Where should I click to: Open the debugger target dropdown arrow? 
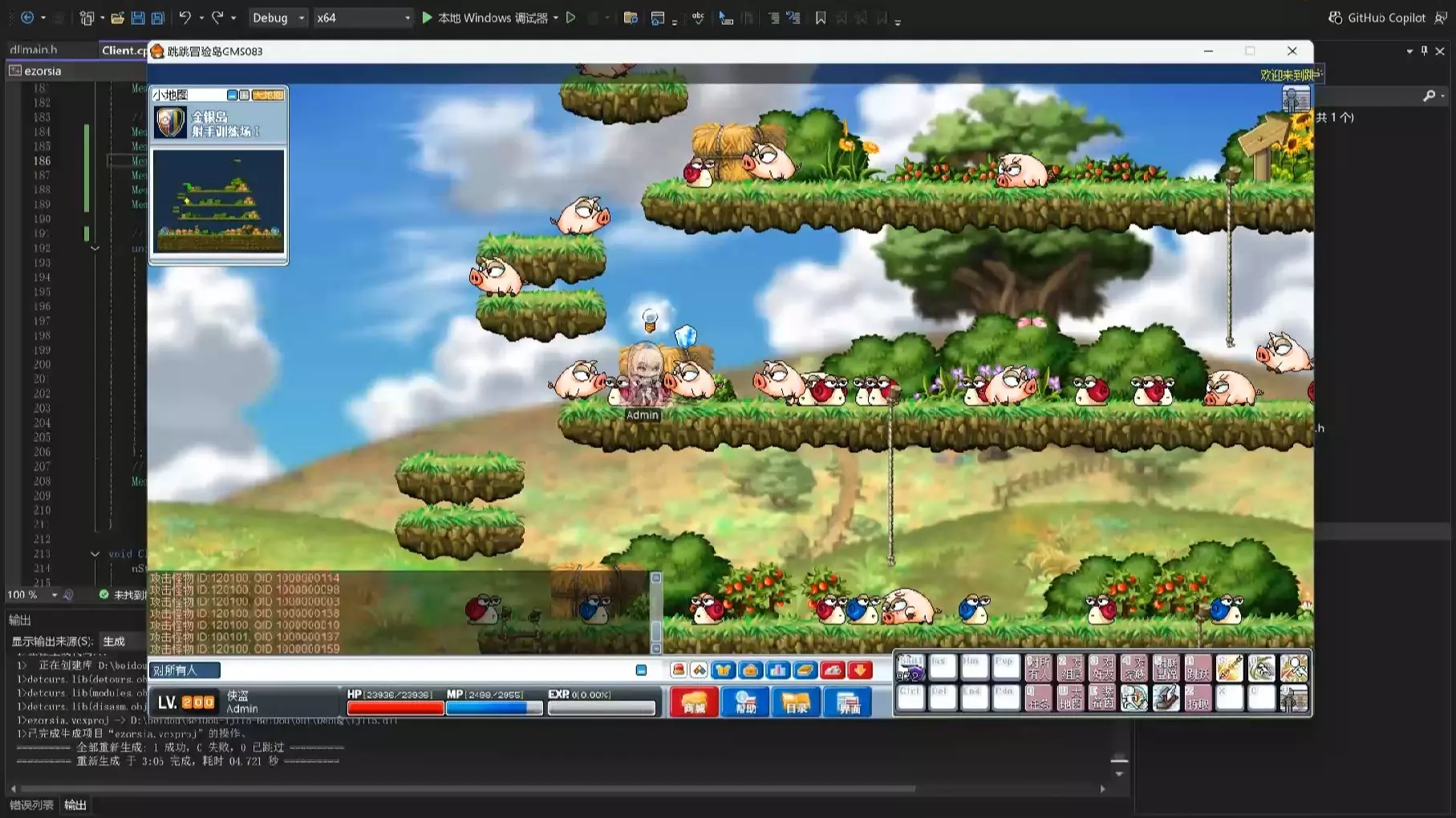(x=556, y=18)
